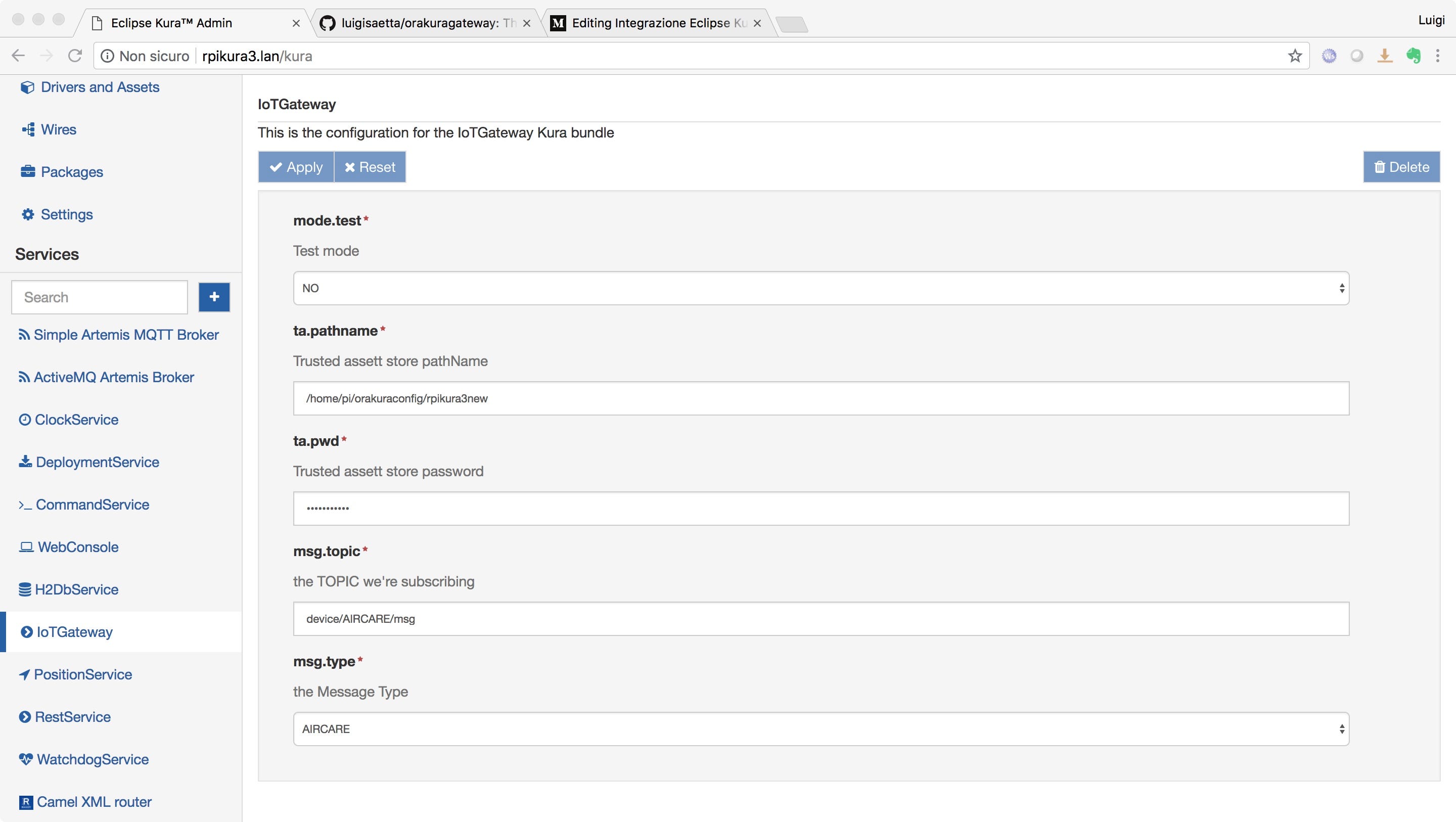
Task: Click the CommandService terminal icon
Action: pos(25,505)
